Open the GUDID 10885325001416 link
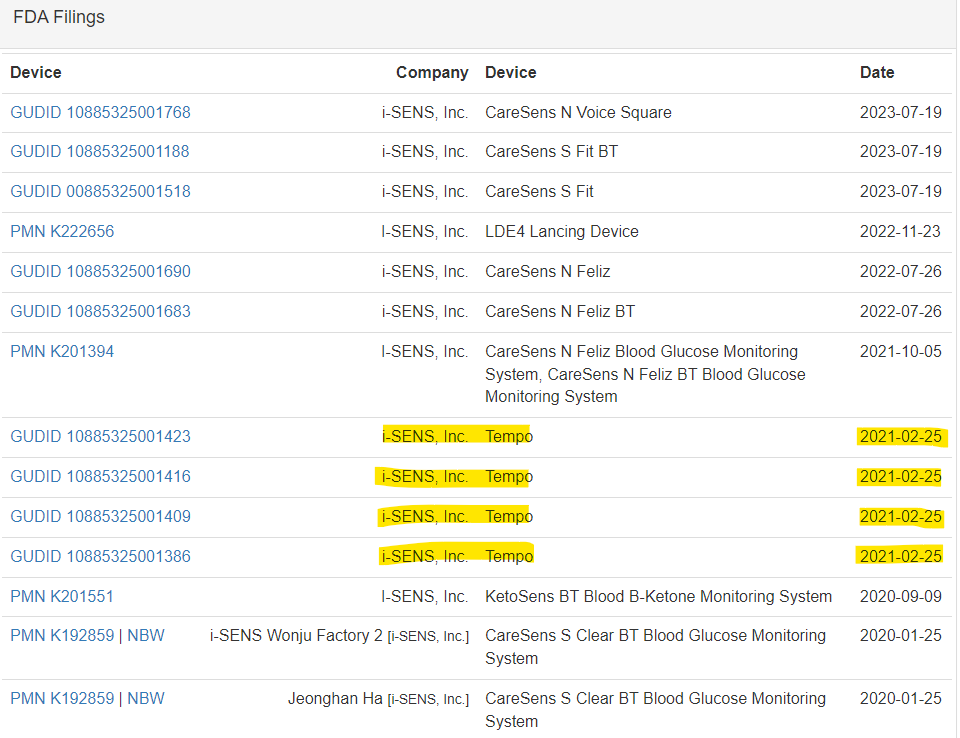Screen dimensions: 960x738 [x=100, y=476]
